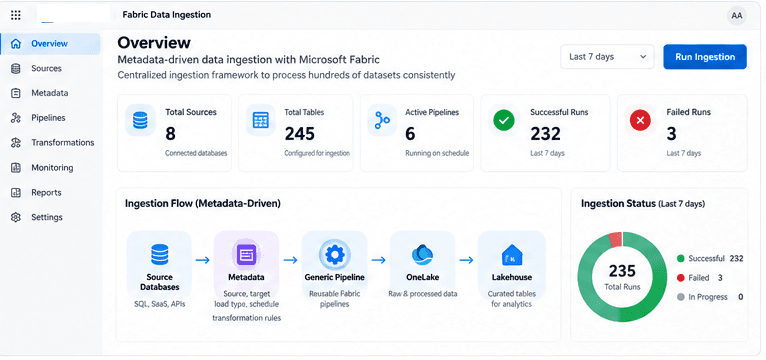Click the Pipelines icon in sidebar
Image resolution: width=766 pixels, height=360 pixels.
tap(16, 118)
